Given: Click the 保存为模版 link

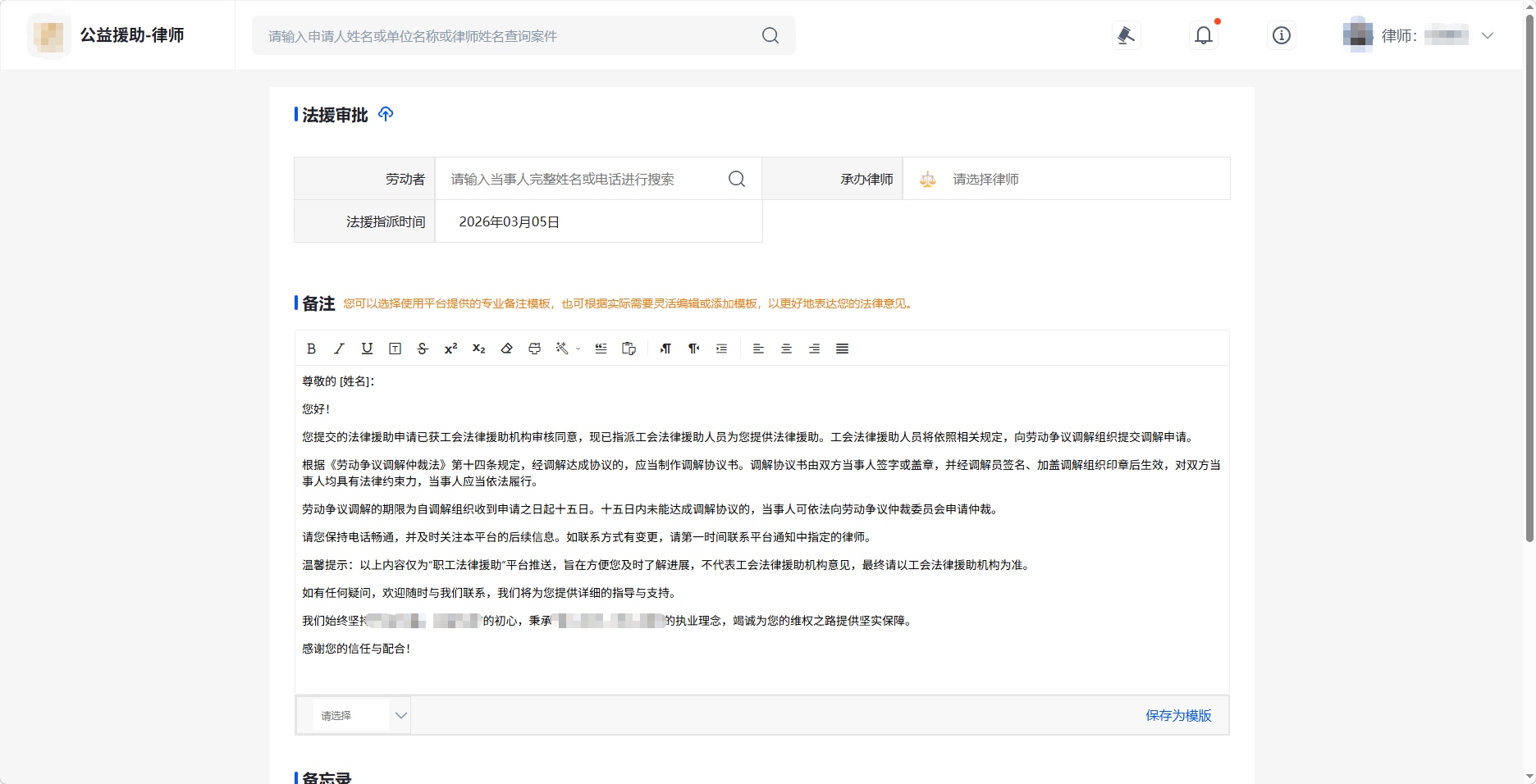Looking at the screenshot, I should tap(1178, 715).
